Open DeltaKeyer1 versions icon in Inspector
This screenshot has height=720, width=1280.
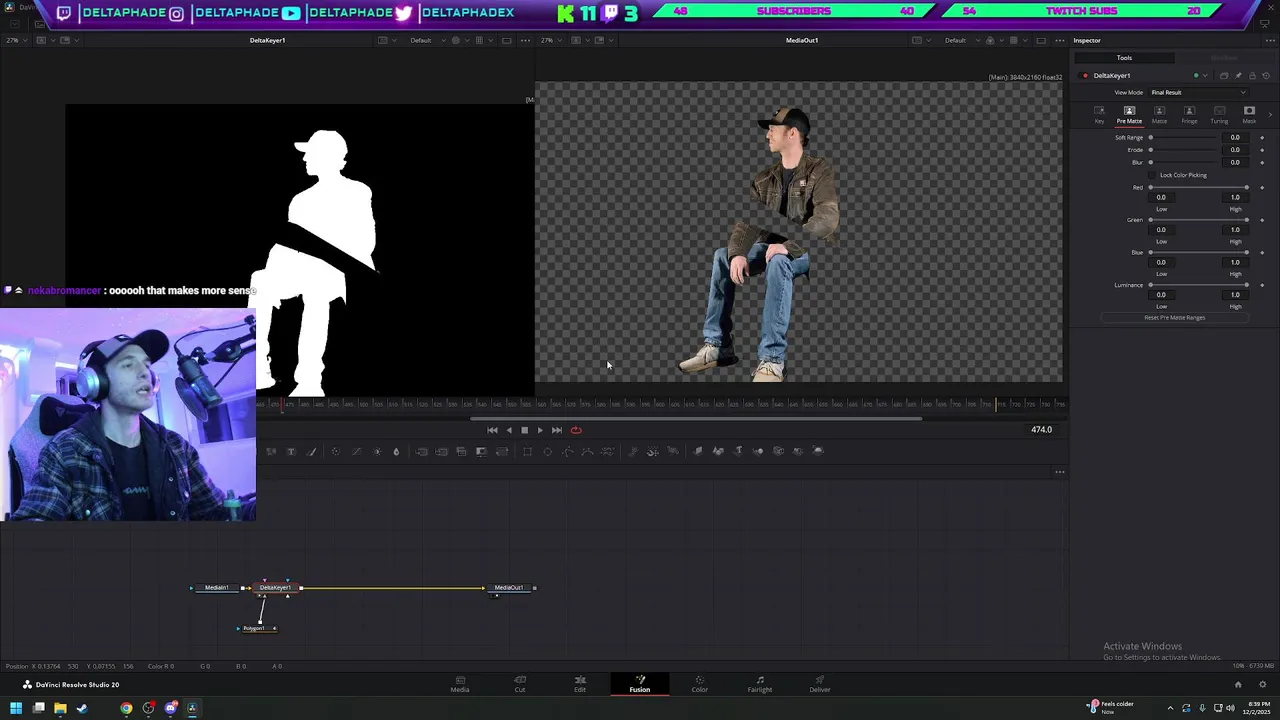1224,76
